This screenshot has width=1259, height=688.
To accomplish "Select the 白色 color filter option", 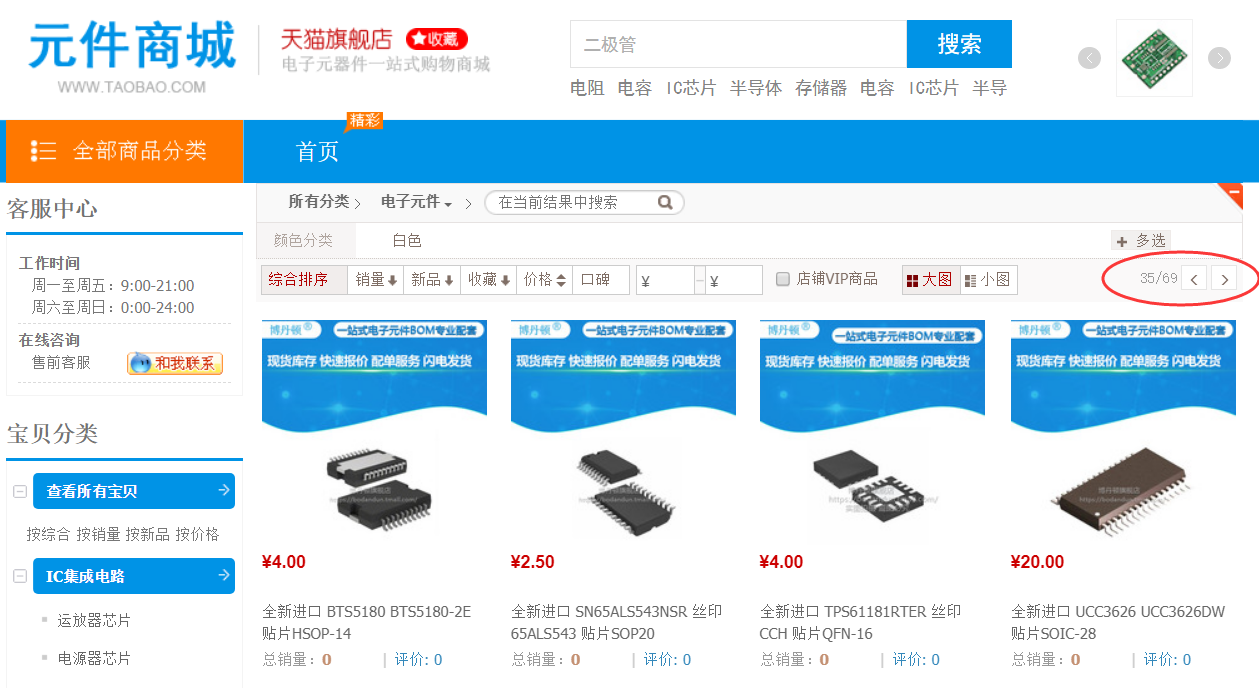I will click(x=407, y=240).
